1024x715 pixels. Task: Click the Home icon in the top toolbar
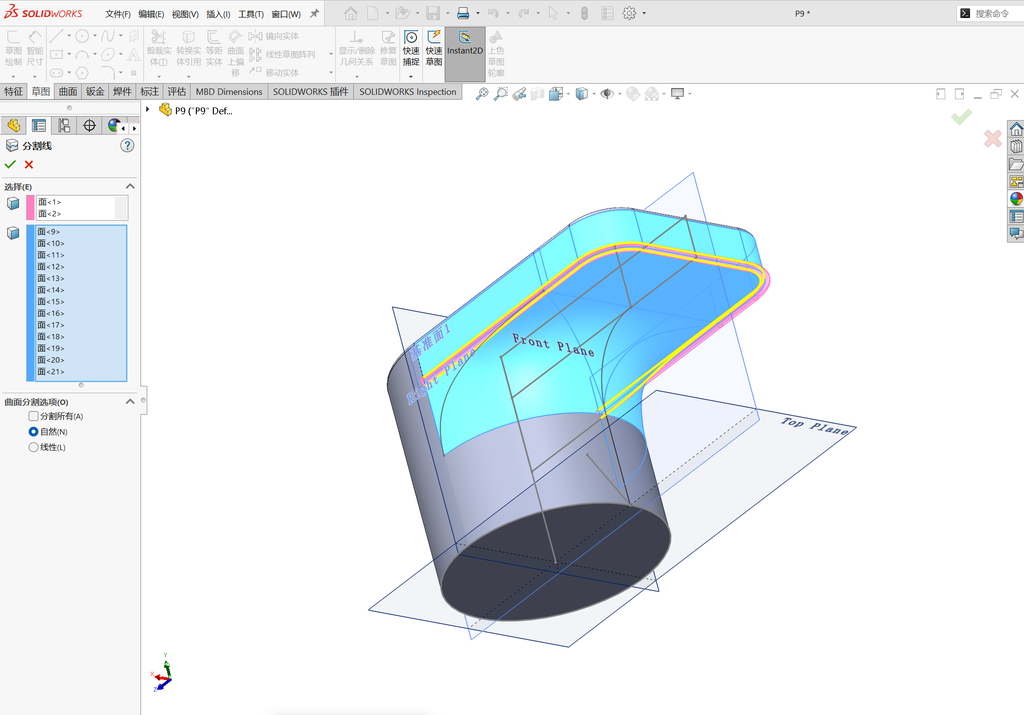(x=351, y=13)
